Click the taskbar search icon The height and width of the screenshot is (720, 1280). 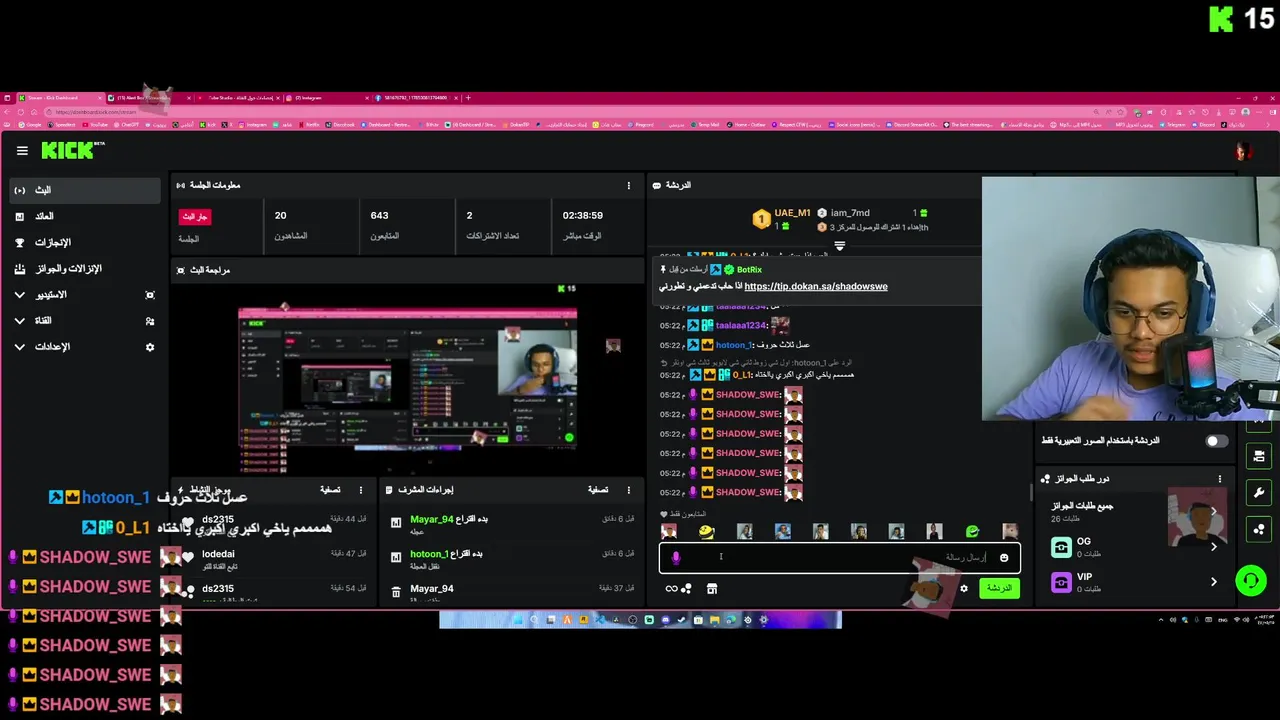(534, 620)
